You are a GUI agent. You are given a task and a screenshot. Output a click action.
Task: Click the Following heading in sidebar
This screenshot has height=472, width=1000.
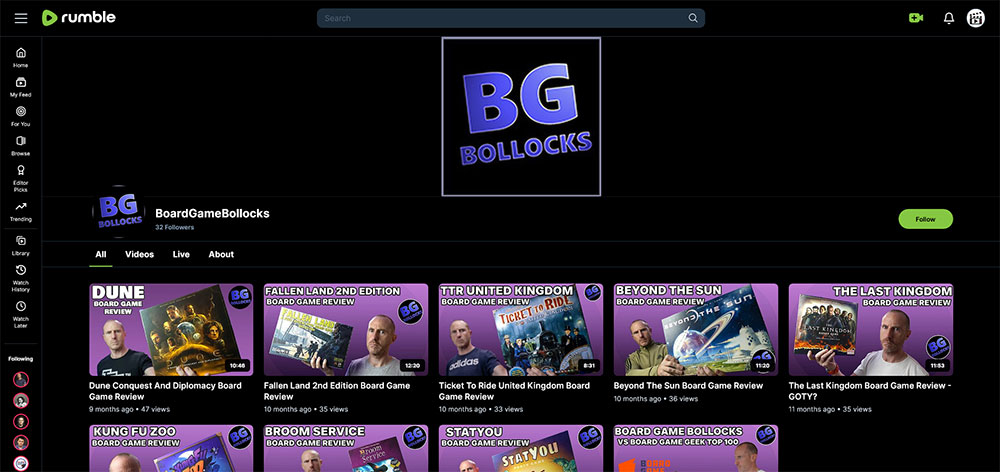click(21, 359)
